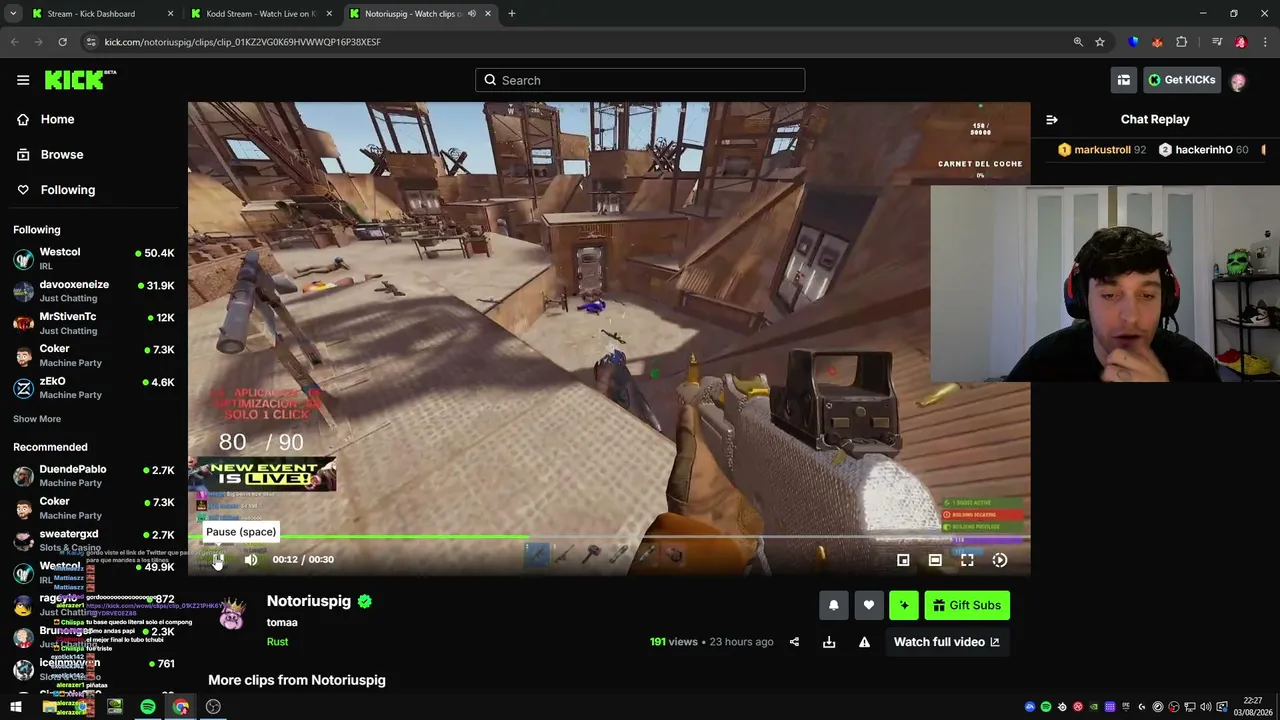Open the Chrome profile avatar
This screenshot has height=720, width=1280.
point(1241,42)
